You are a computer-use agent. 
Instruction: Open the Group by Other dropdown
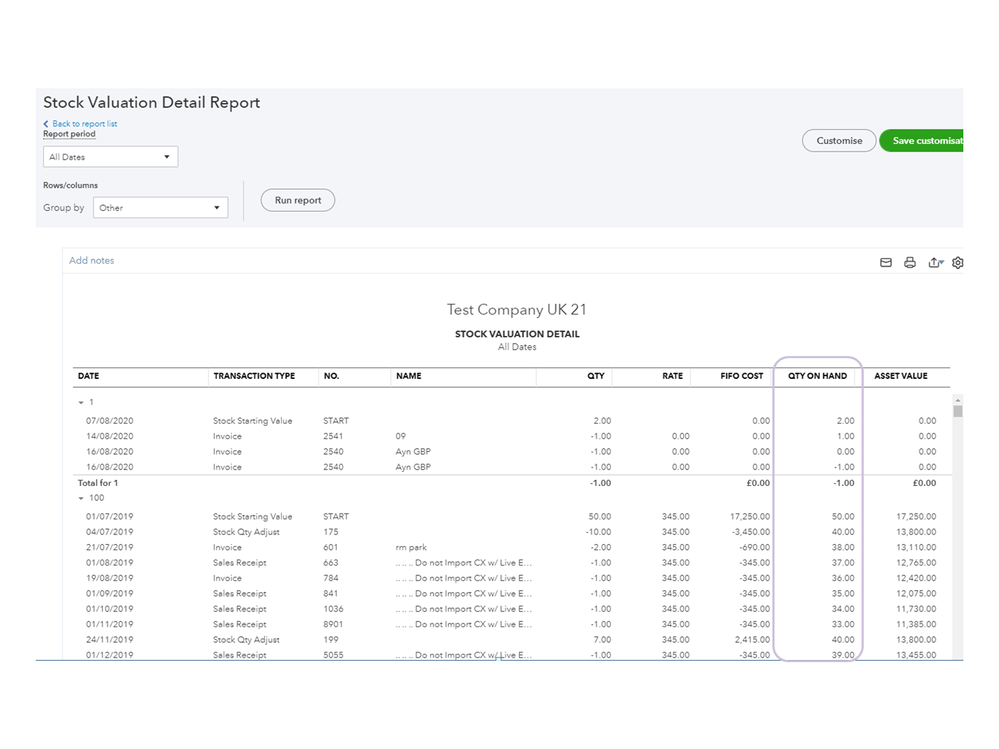point(160,208)
